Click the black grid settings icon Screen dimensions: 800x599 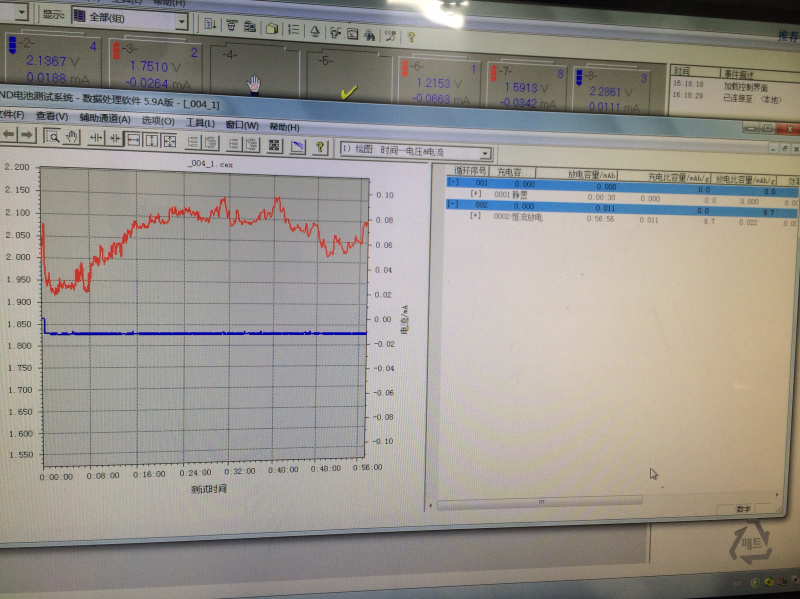[274, 145]
